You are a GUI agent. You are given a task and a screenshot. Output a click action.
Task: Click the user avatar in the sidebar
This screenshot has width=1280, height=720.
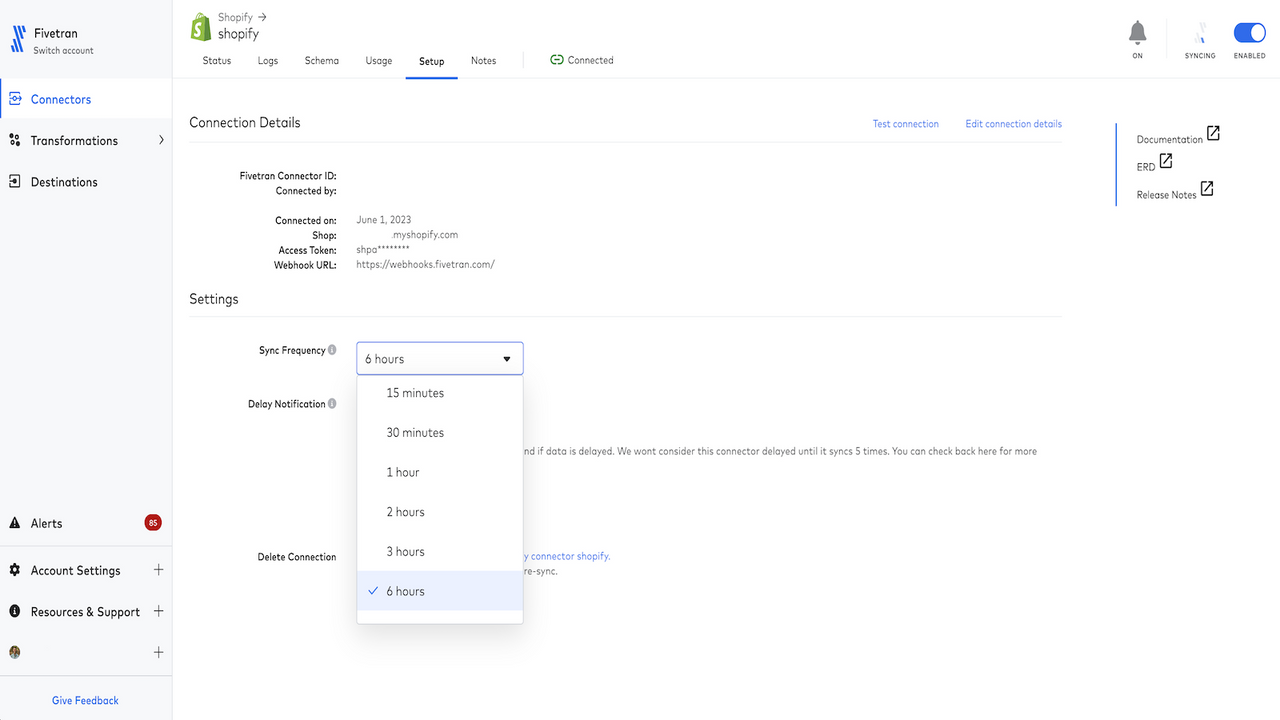pyautogui.click(x=15, y=652)
